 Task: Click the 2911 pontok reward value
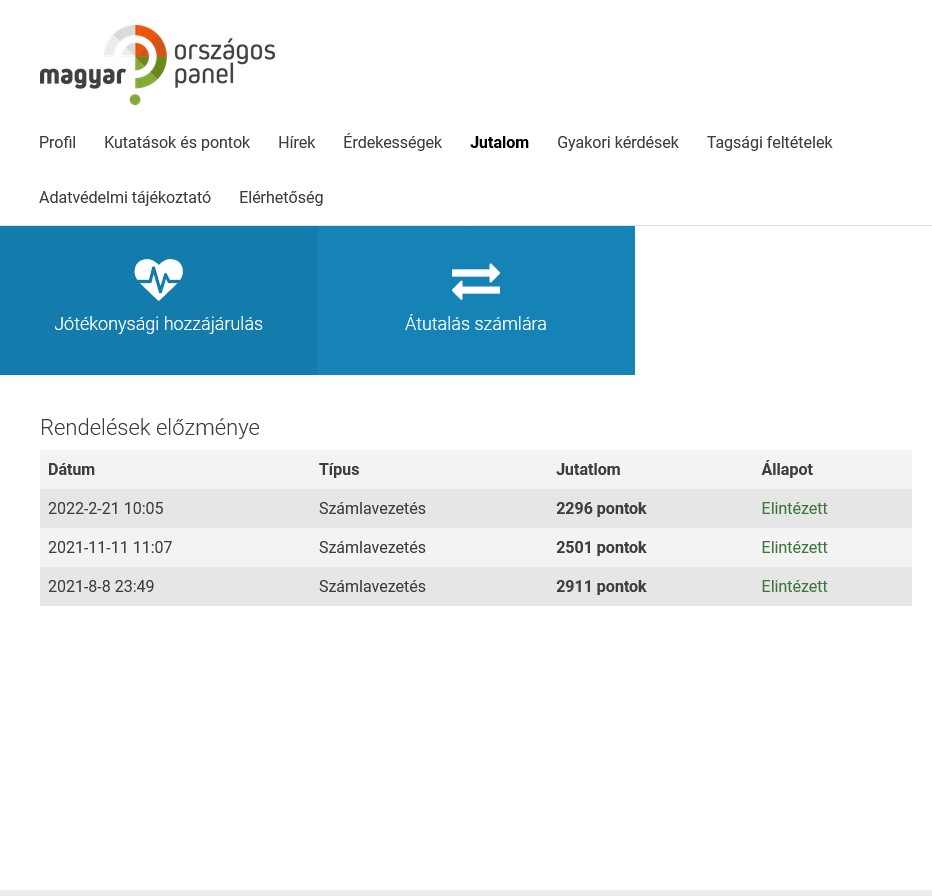tap(601, 587)
